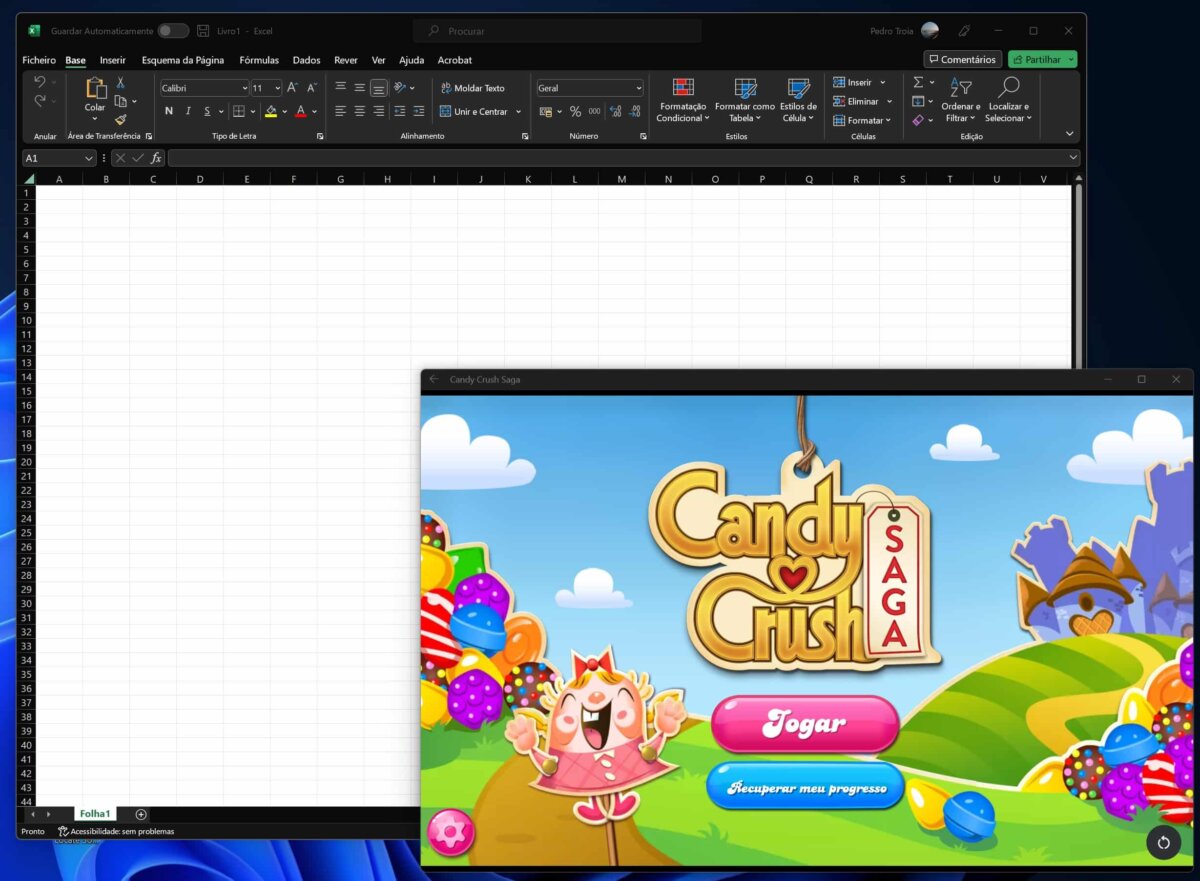
Task: Click the Redo arrow in Anular group
Action: 40,101
